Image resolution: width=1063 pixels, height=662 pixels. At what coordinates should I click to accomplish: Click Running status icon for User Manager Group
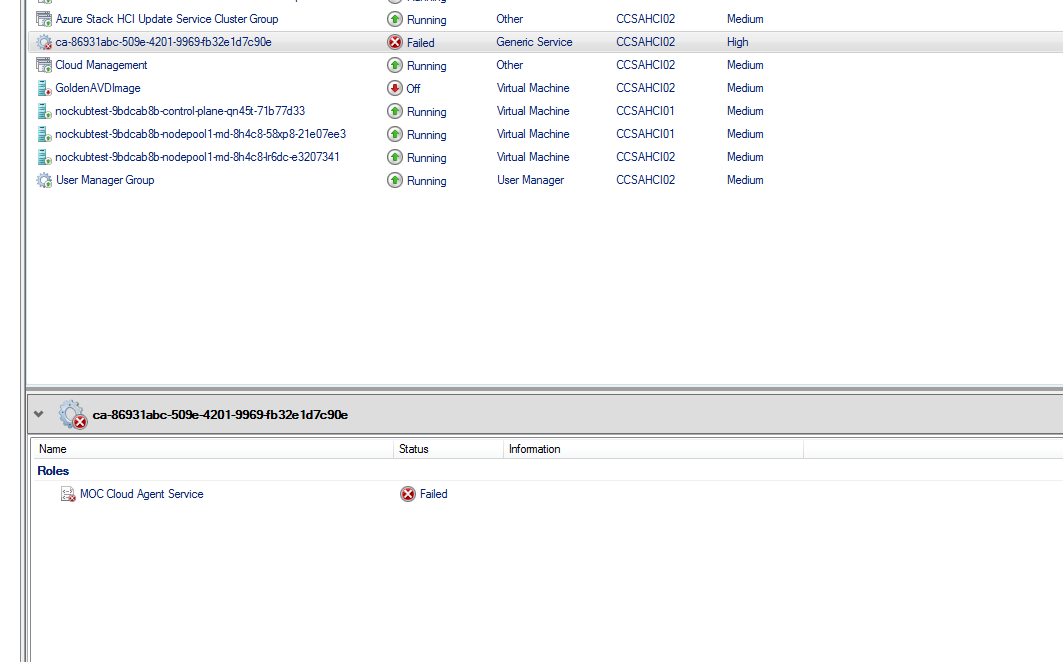tap(395, 180)
